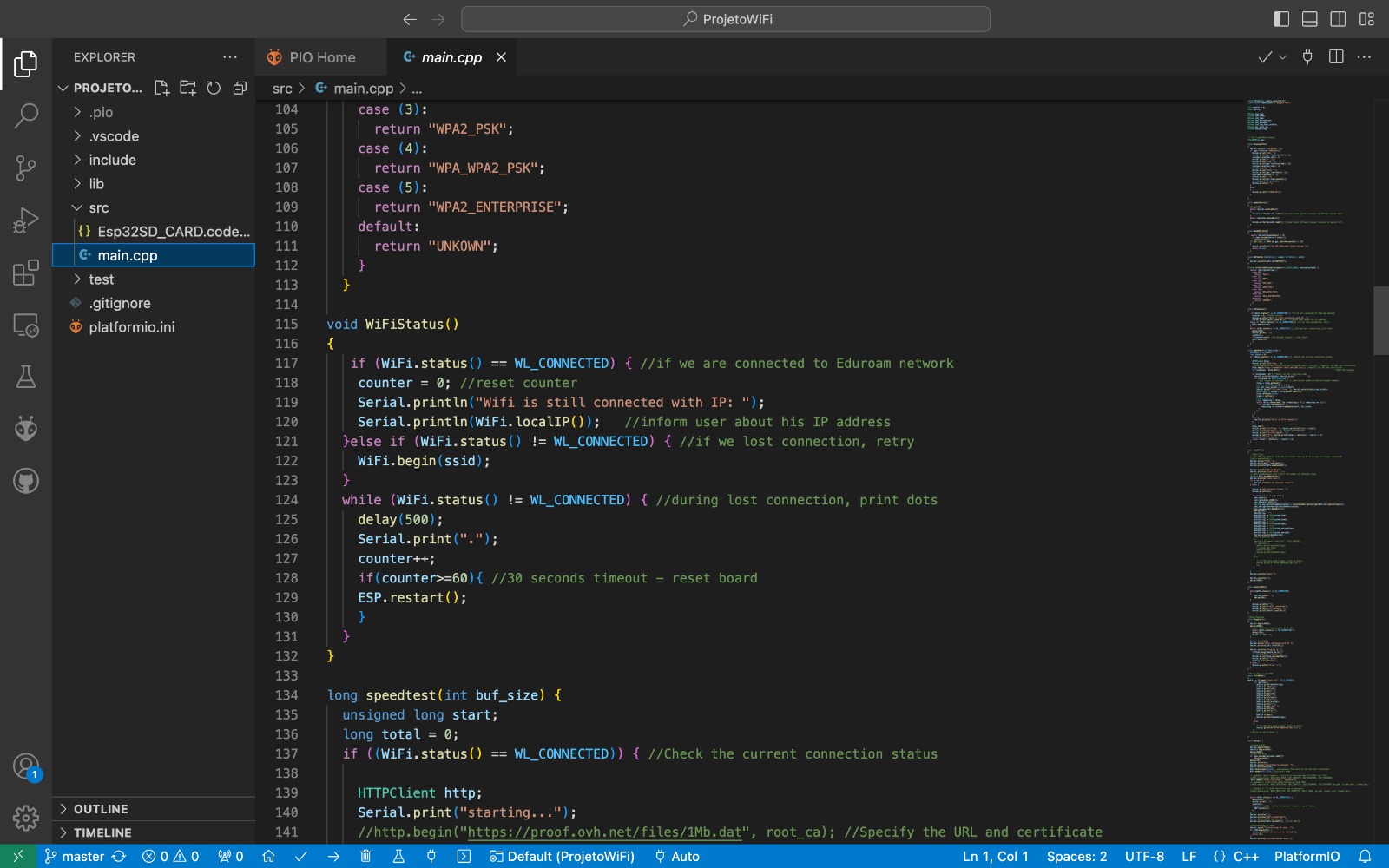Click PlatformIO Upload arrow in status bar
1389x868 pixels.
tap(333, 856)
